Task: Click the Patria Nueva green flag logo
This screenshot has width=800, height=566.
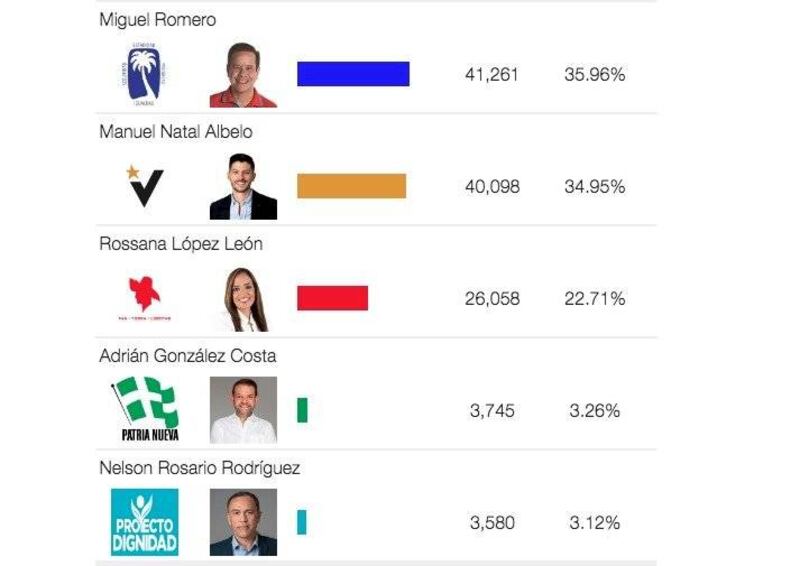Action: point(145,409)
